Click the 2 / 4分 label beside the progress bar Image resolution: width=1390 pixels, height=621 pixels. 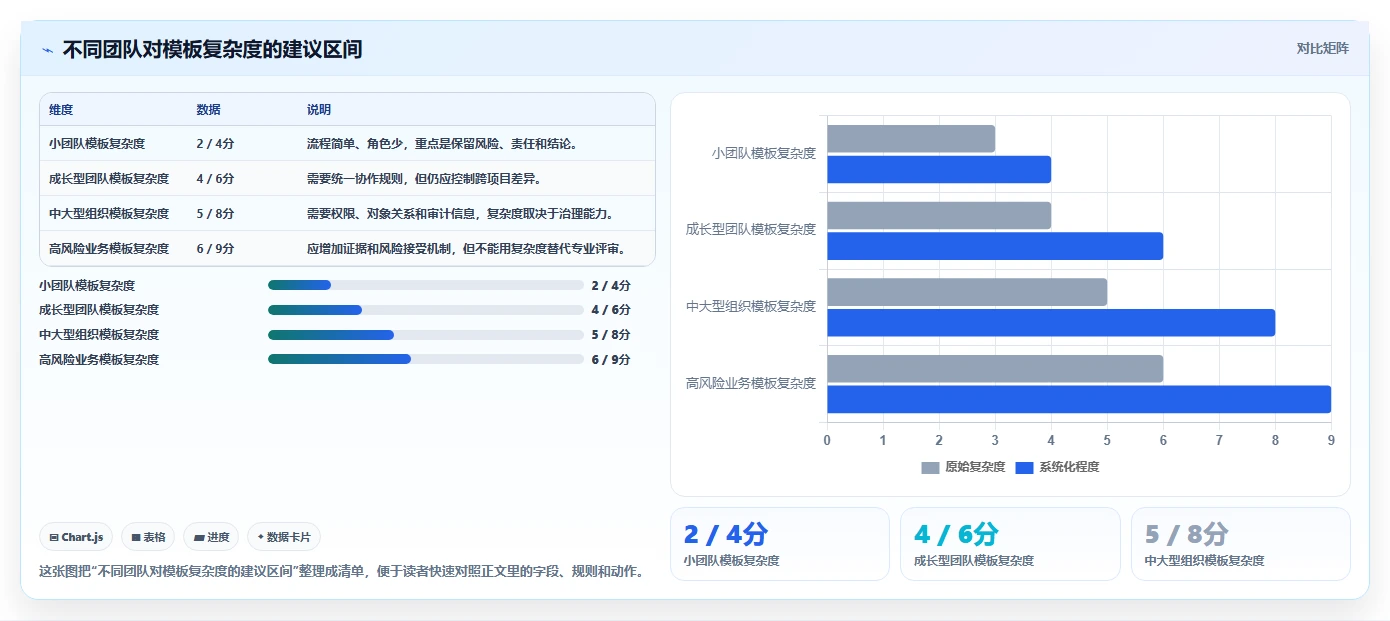tap(611, 286)
